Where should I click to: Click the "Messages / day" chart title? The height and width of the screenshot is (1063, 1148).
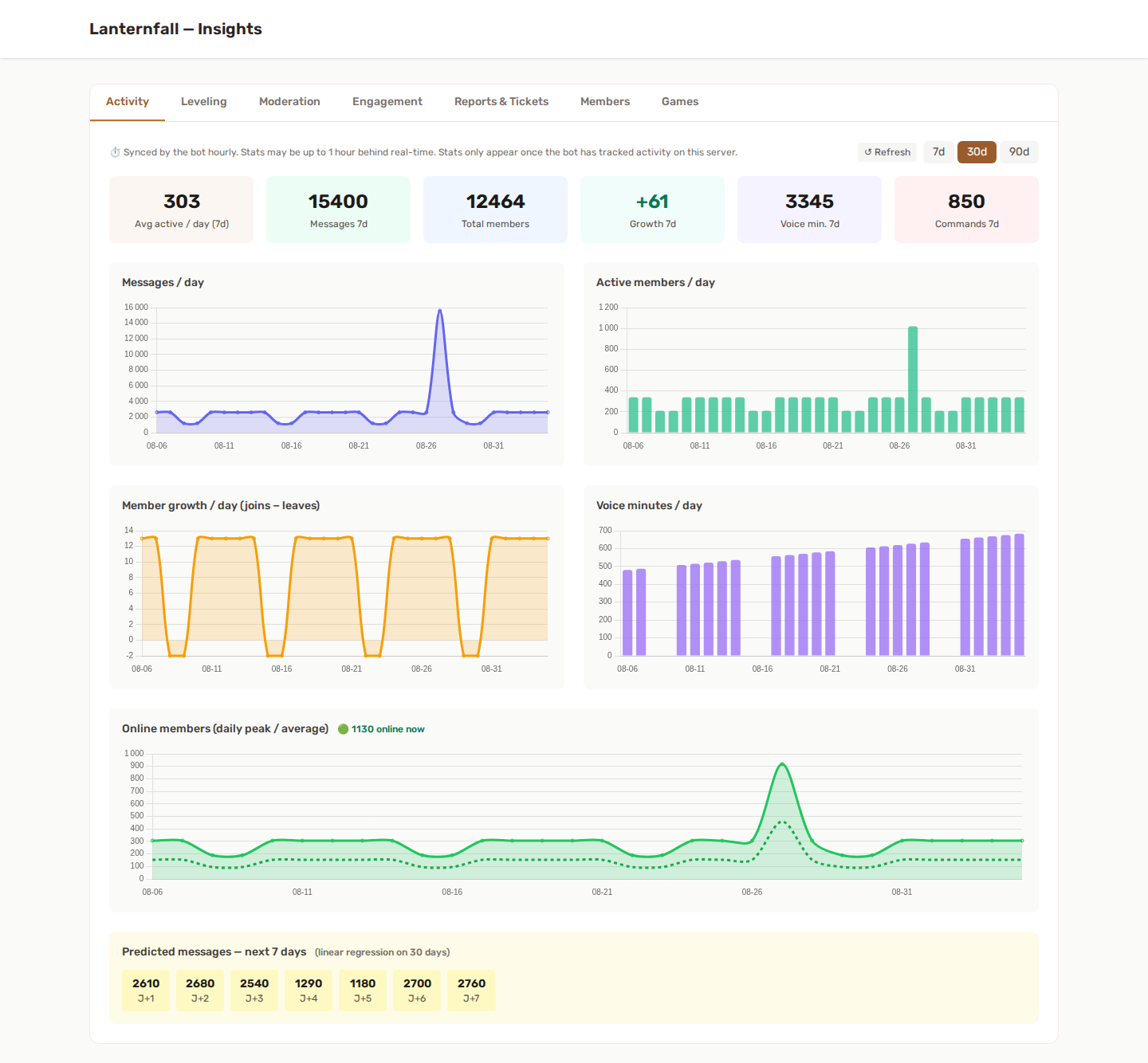[163, 283]
